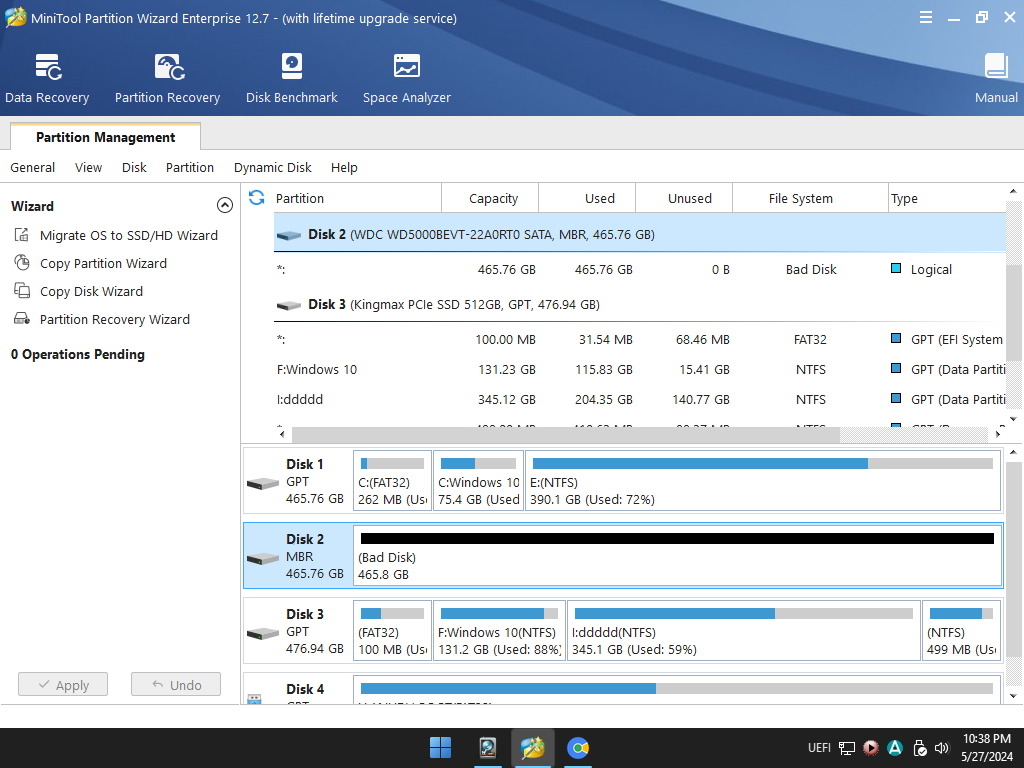
Task: Click the Migrate OS to SSD/HD Wizard icon
Action: [x=22, y=234]
